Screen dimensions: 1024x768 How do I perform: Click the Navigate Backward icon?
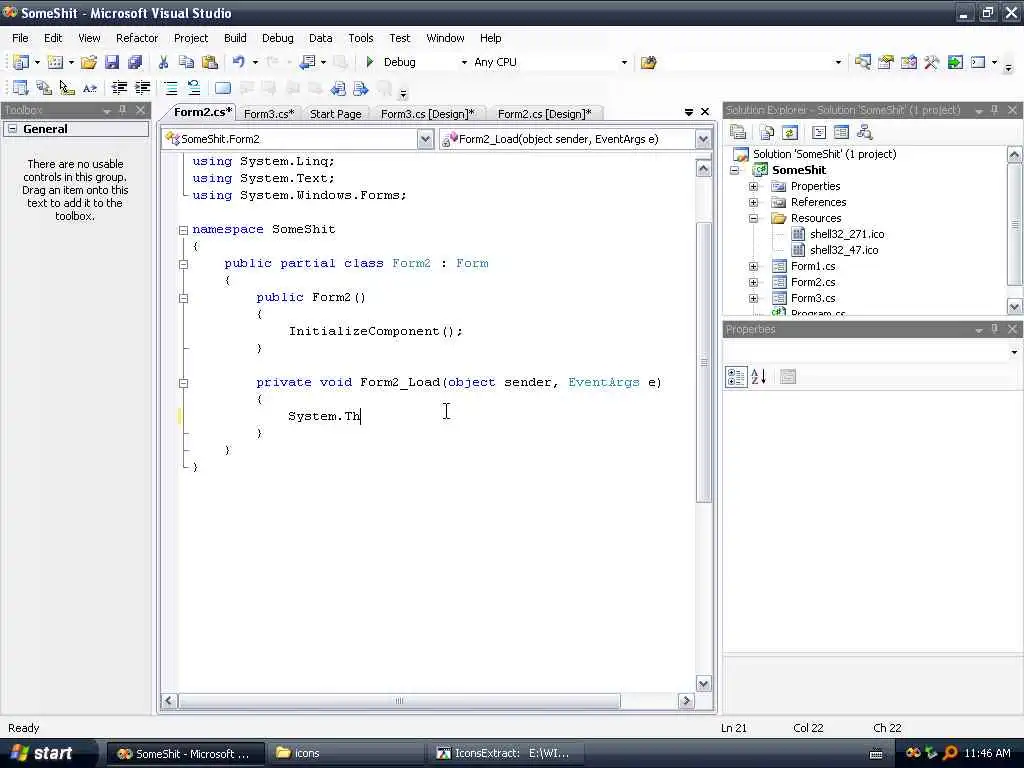coord(307,62)
